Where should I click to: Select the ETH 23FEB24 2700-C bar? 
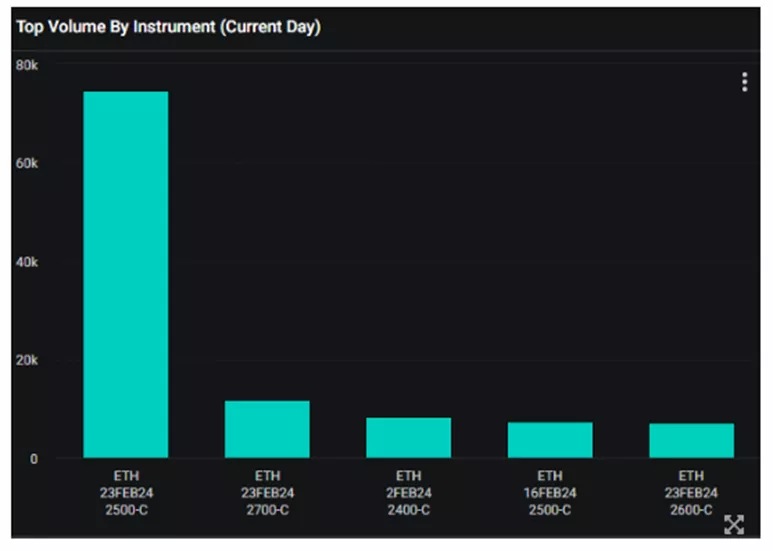click(267, 430)
